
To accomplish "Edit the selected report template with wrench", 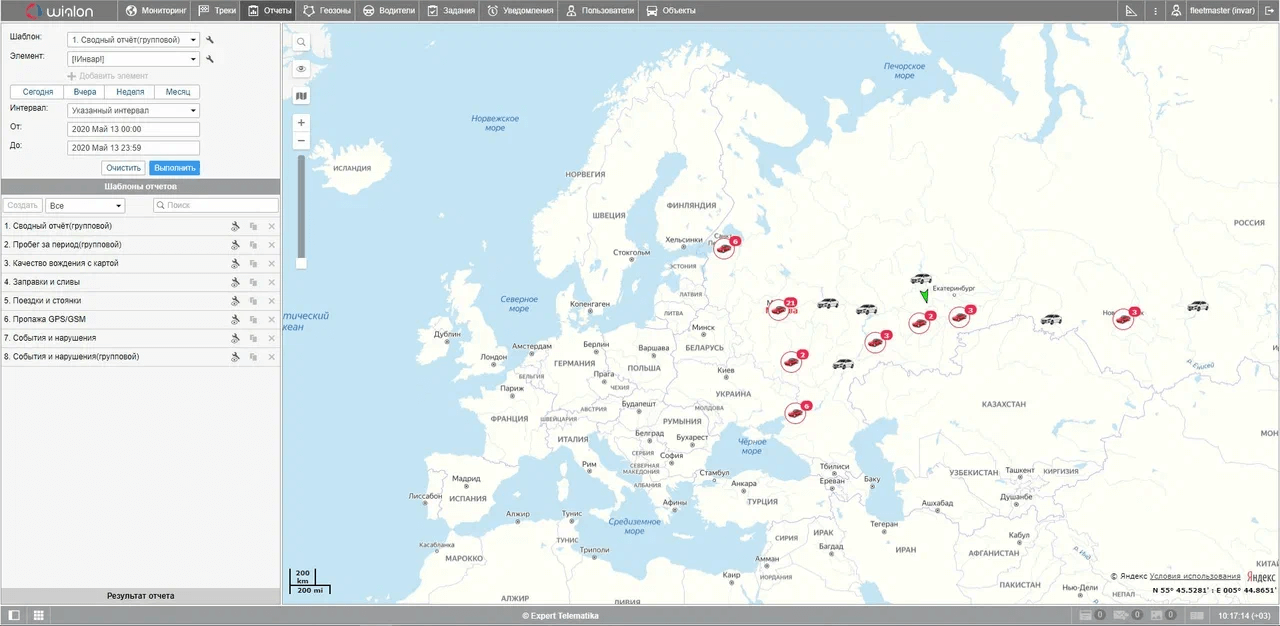I will point(210,40).
